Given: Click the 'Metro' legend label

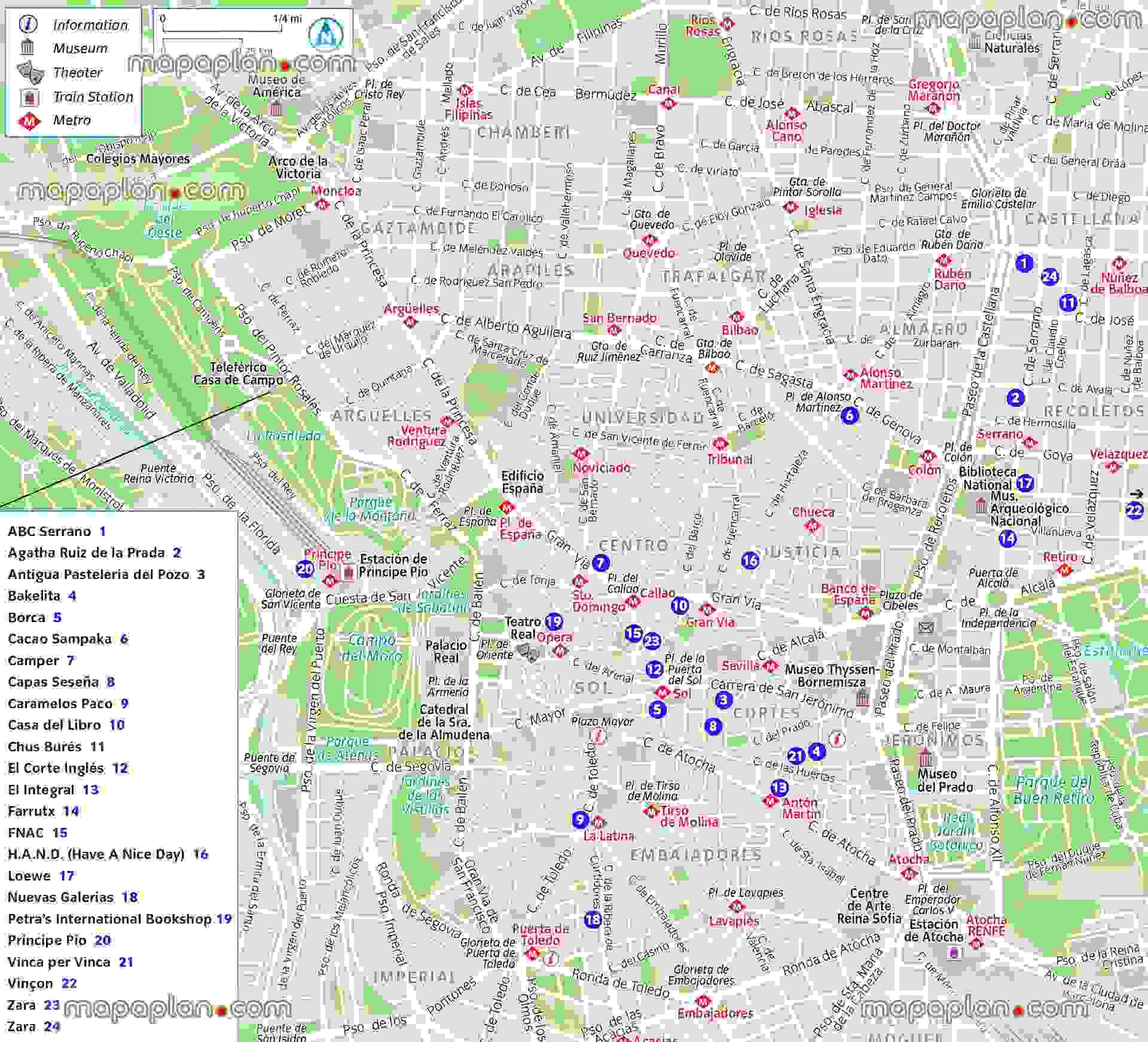Looking at the screenshot, I should (x=72, y=120).
